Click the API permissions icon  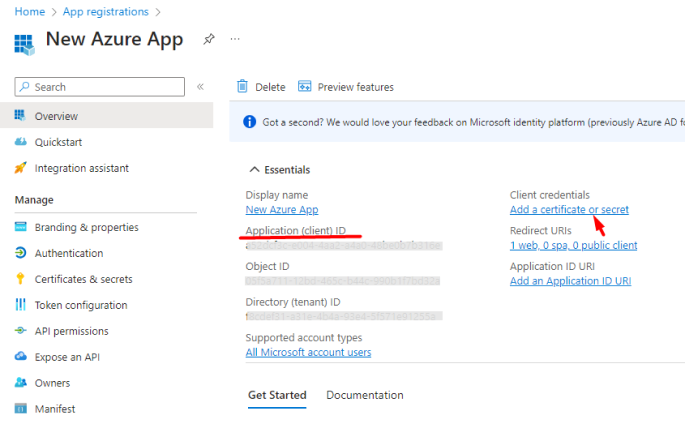21,331
